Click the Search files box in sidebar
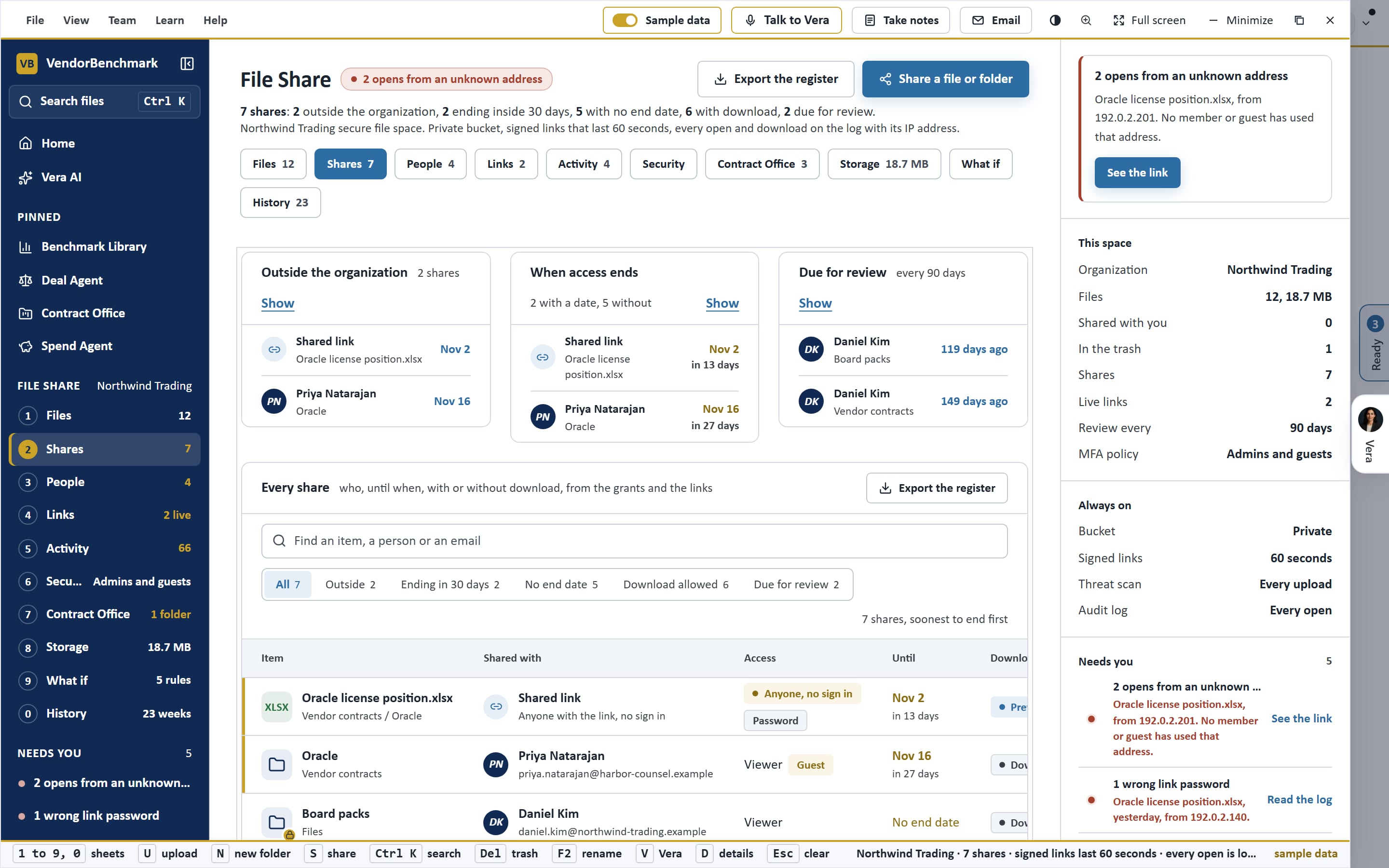This screenshot has width=1389, height=868. pyautogui.click(x=105, y=102)
